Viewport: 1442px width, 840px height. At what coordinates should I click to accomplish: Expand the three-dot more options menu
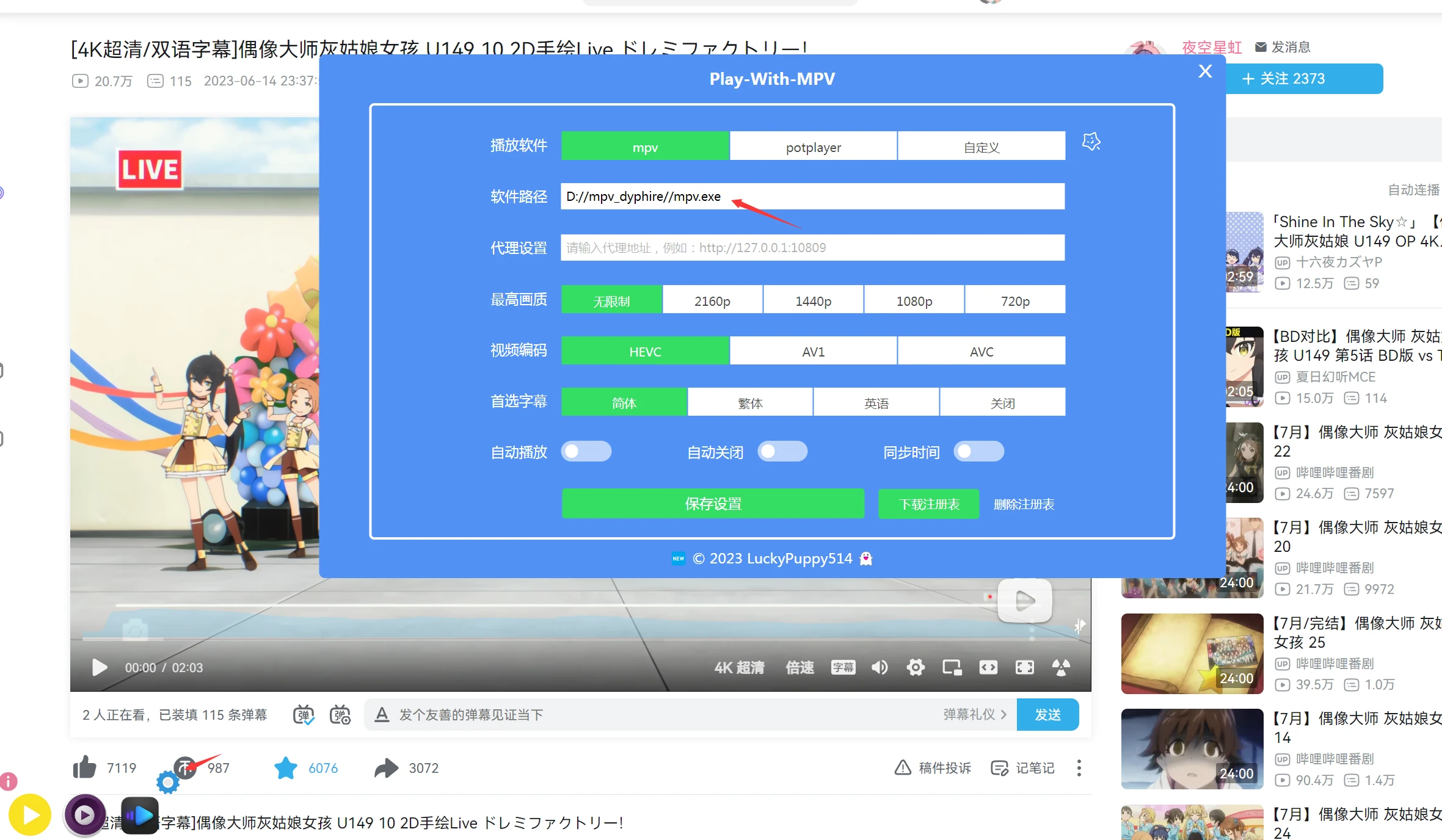click(1079, 767)
